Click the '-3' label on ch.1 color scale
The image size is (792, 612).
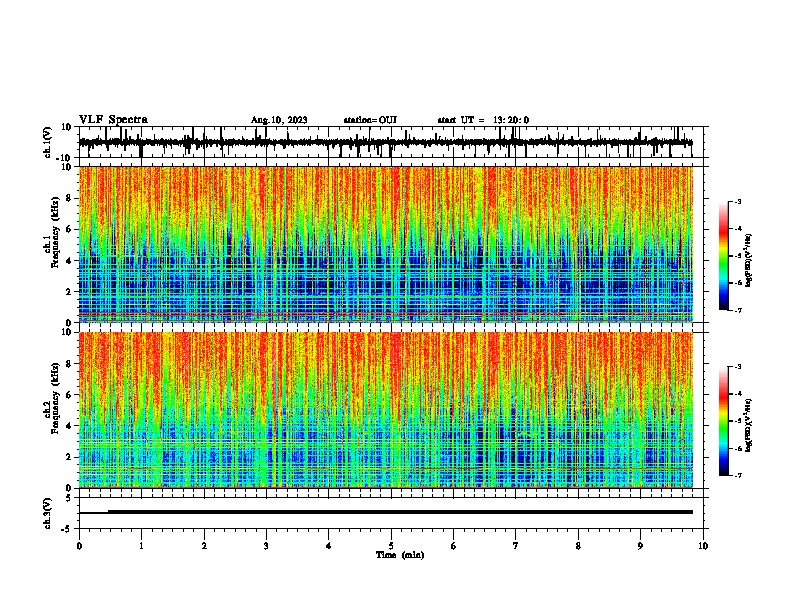(x=738, y=201)
